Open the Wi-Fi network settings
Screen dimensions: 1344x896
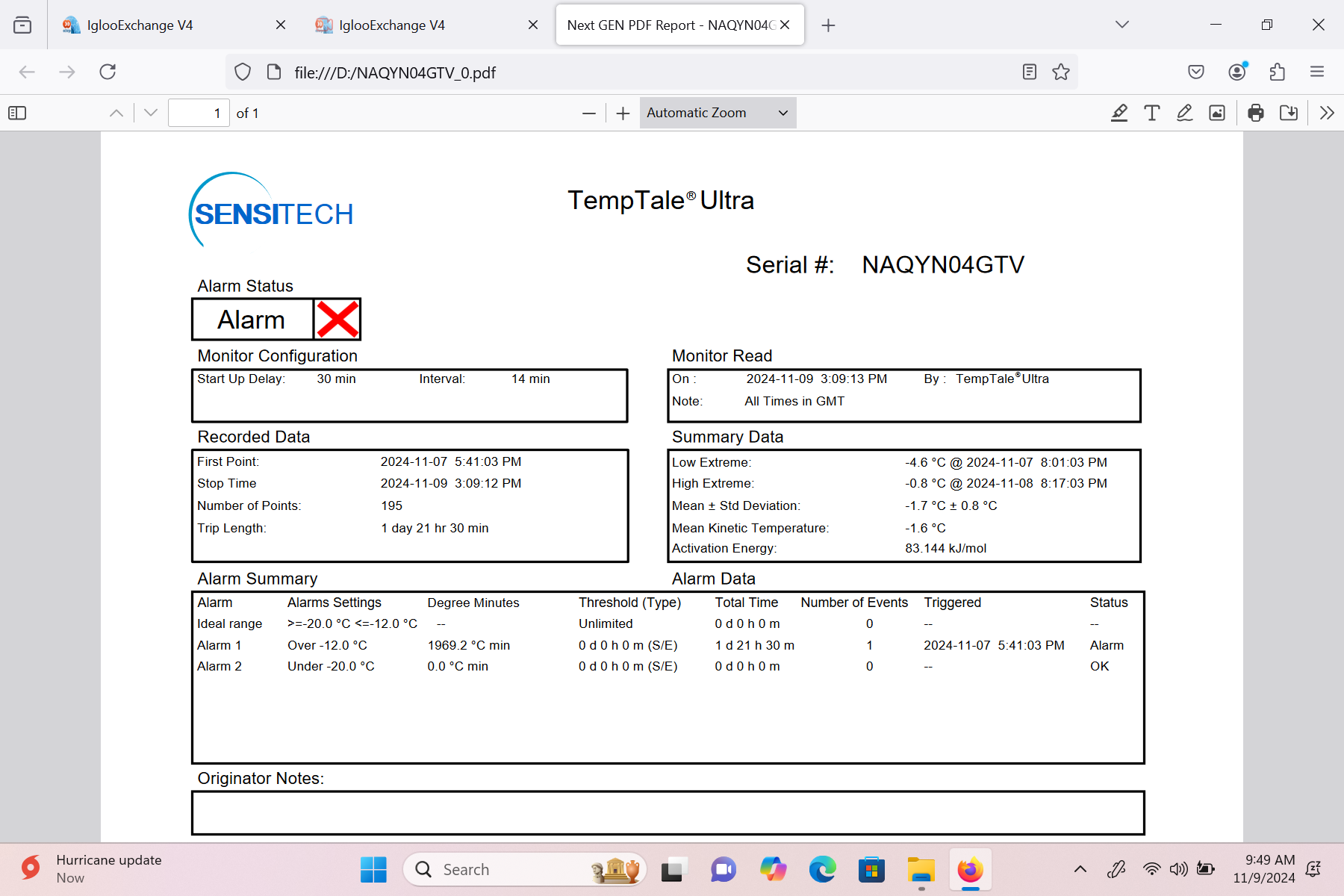pyautogui.click(x=1152, y=868)
